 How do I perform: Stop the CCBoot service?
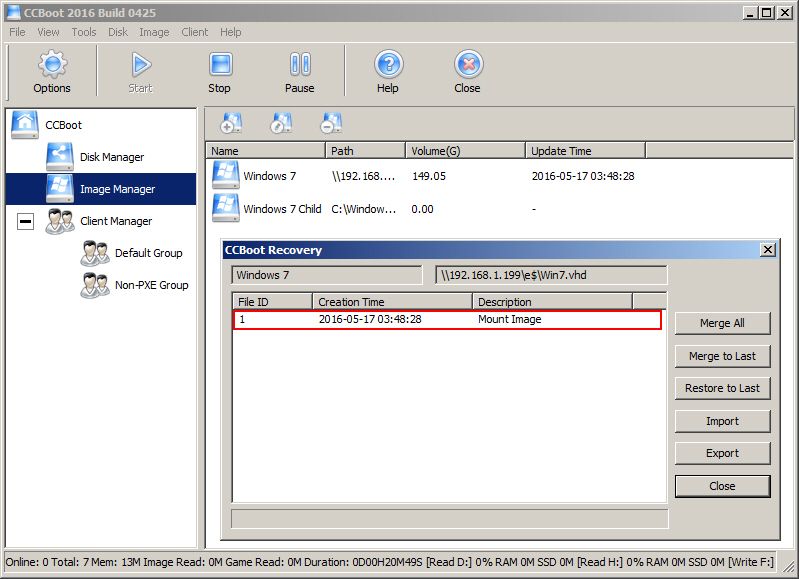tap(220, 64)
